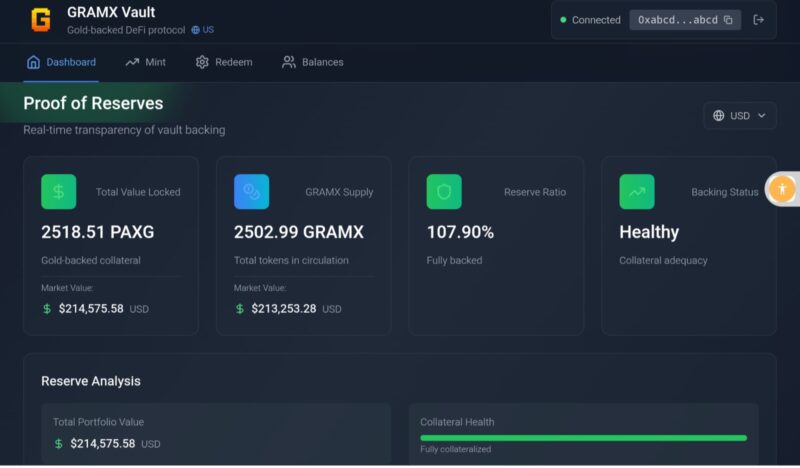Click the shield Reserve Ratio icon
Image resolution: width=800 pixels, height=468 pixels.
click(444, 191)
